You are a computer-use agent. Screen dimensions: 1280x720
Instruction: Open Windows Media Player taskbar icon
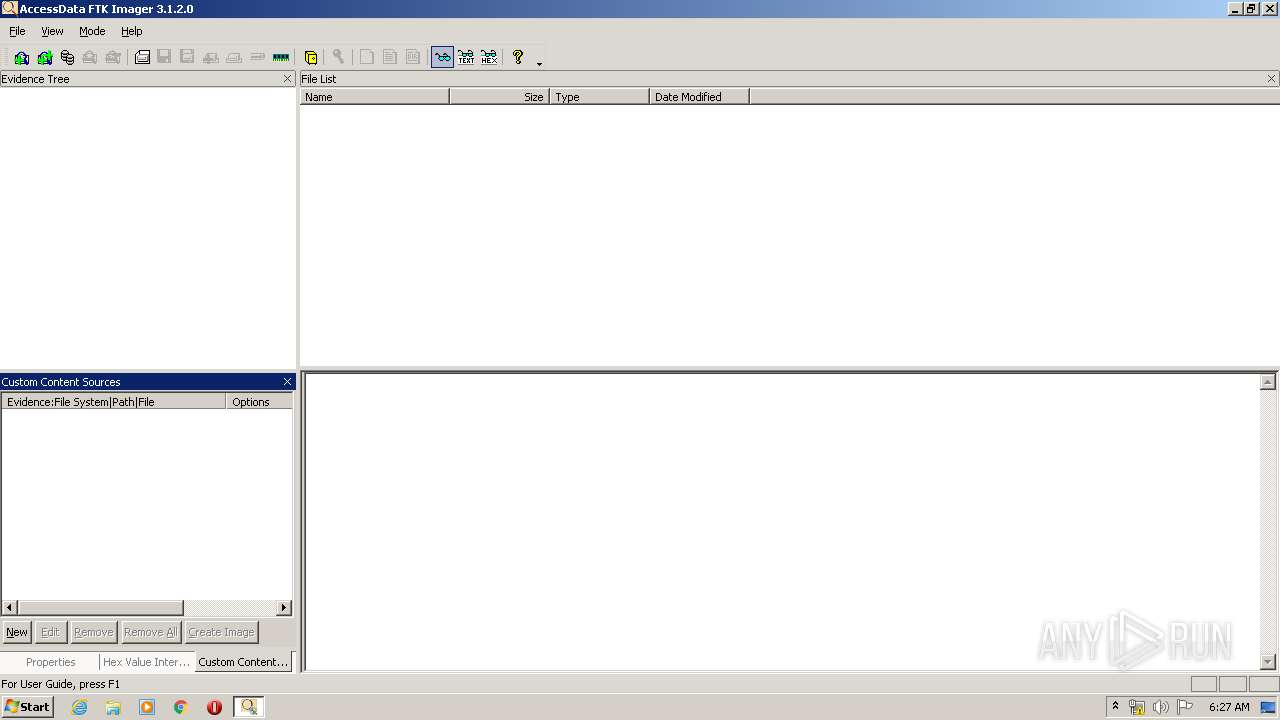(x=147, y=707)
